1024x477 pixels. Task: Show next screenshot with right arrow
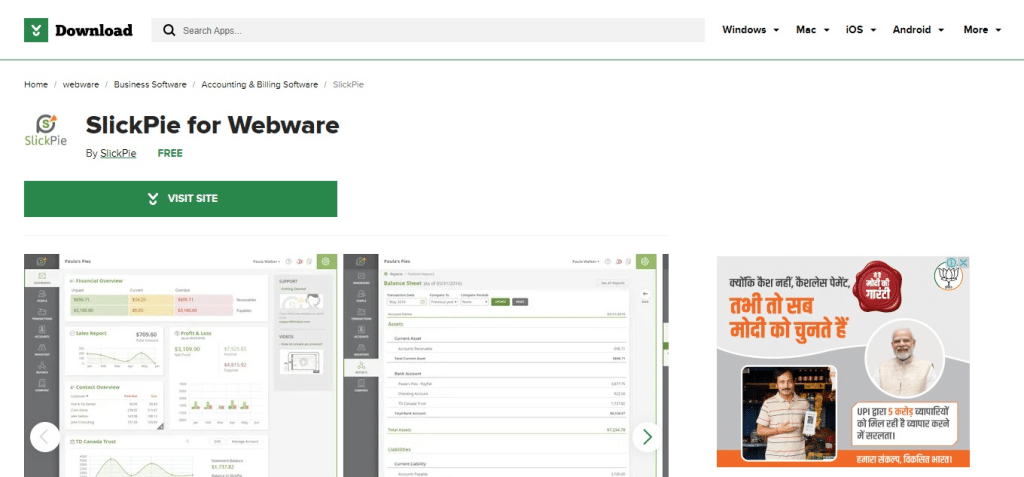pyautogui.click(x=647, y=436)
